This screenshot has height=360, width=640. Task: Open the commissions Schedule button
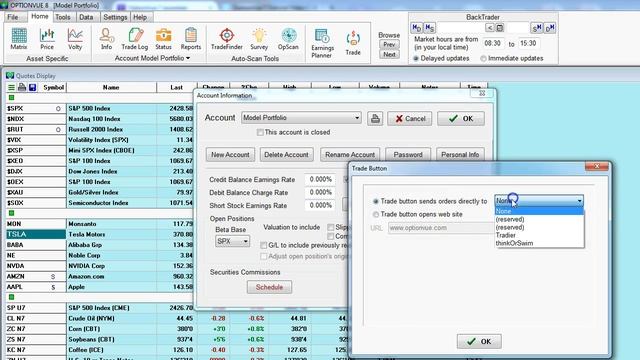269,287
